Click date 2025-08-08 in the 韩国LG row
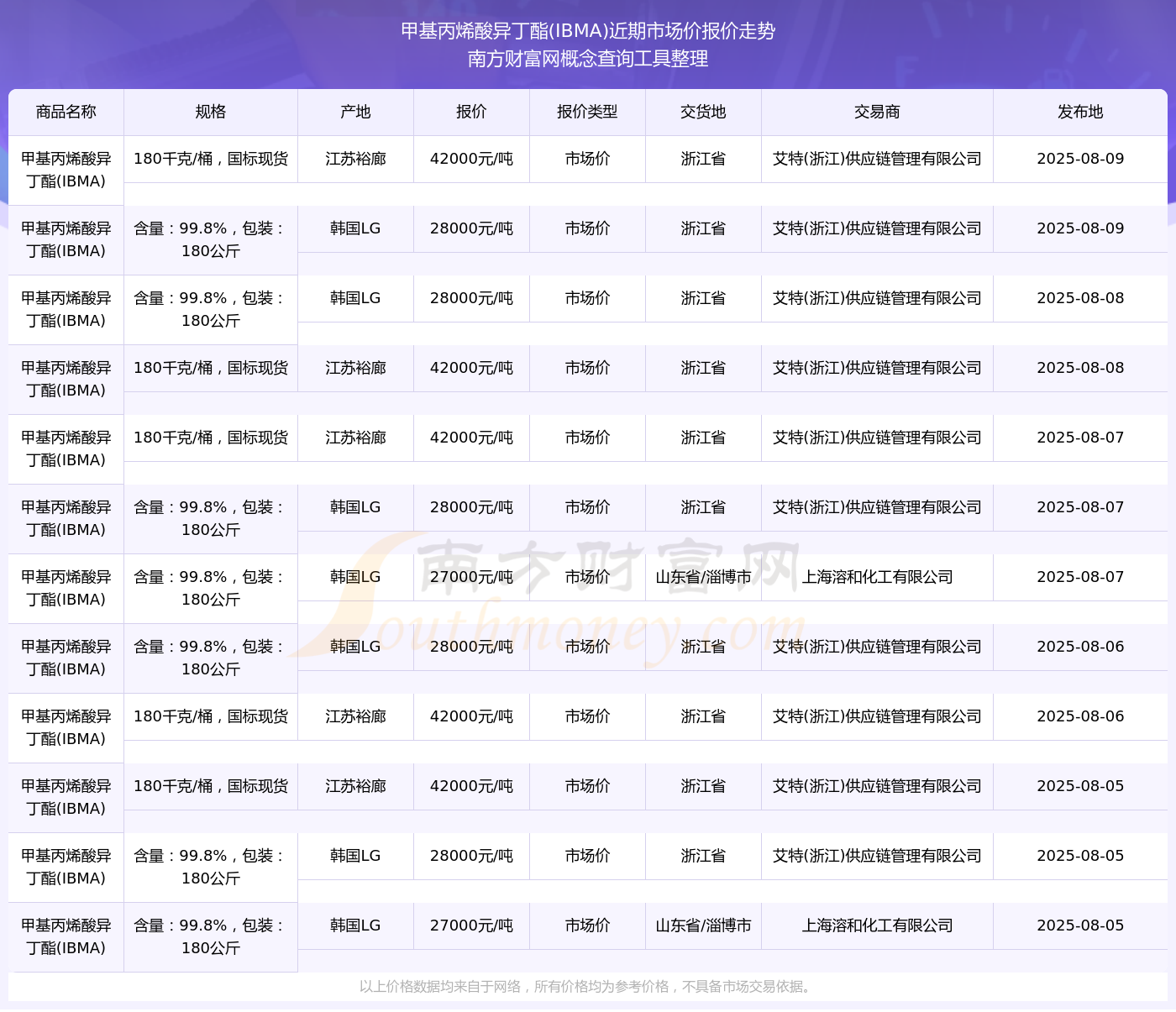1176x1012 pixels. coord(1080,298)
